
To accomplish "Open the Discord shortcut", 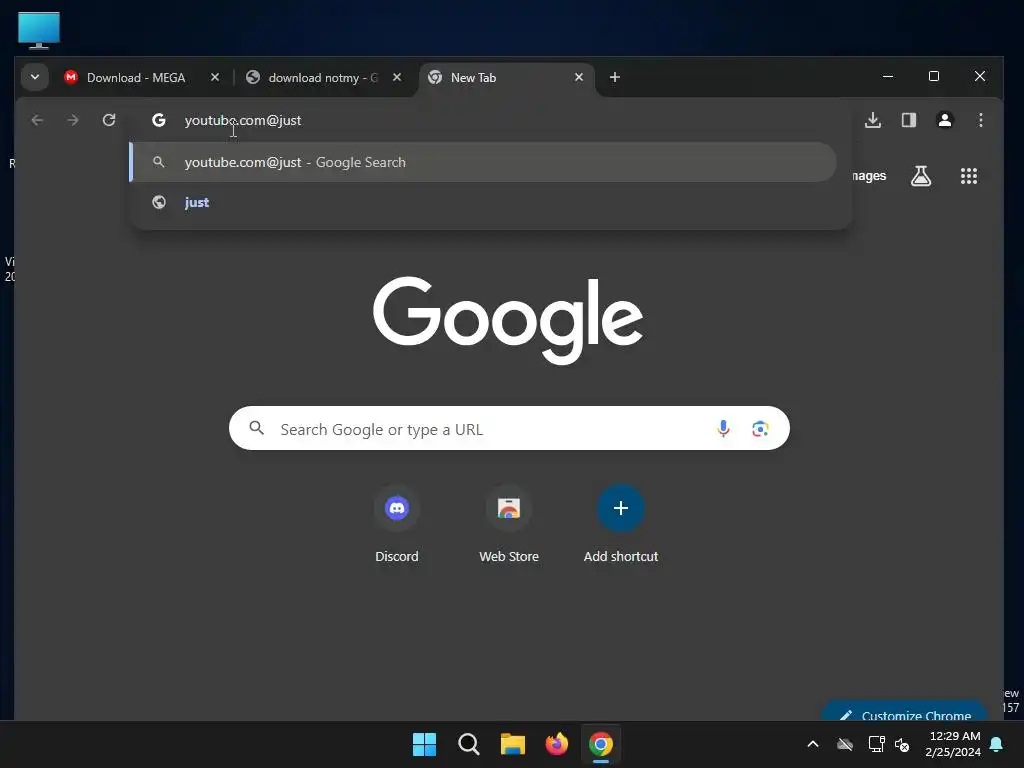I will (x=397, y=525).
